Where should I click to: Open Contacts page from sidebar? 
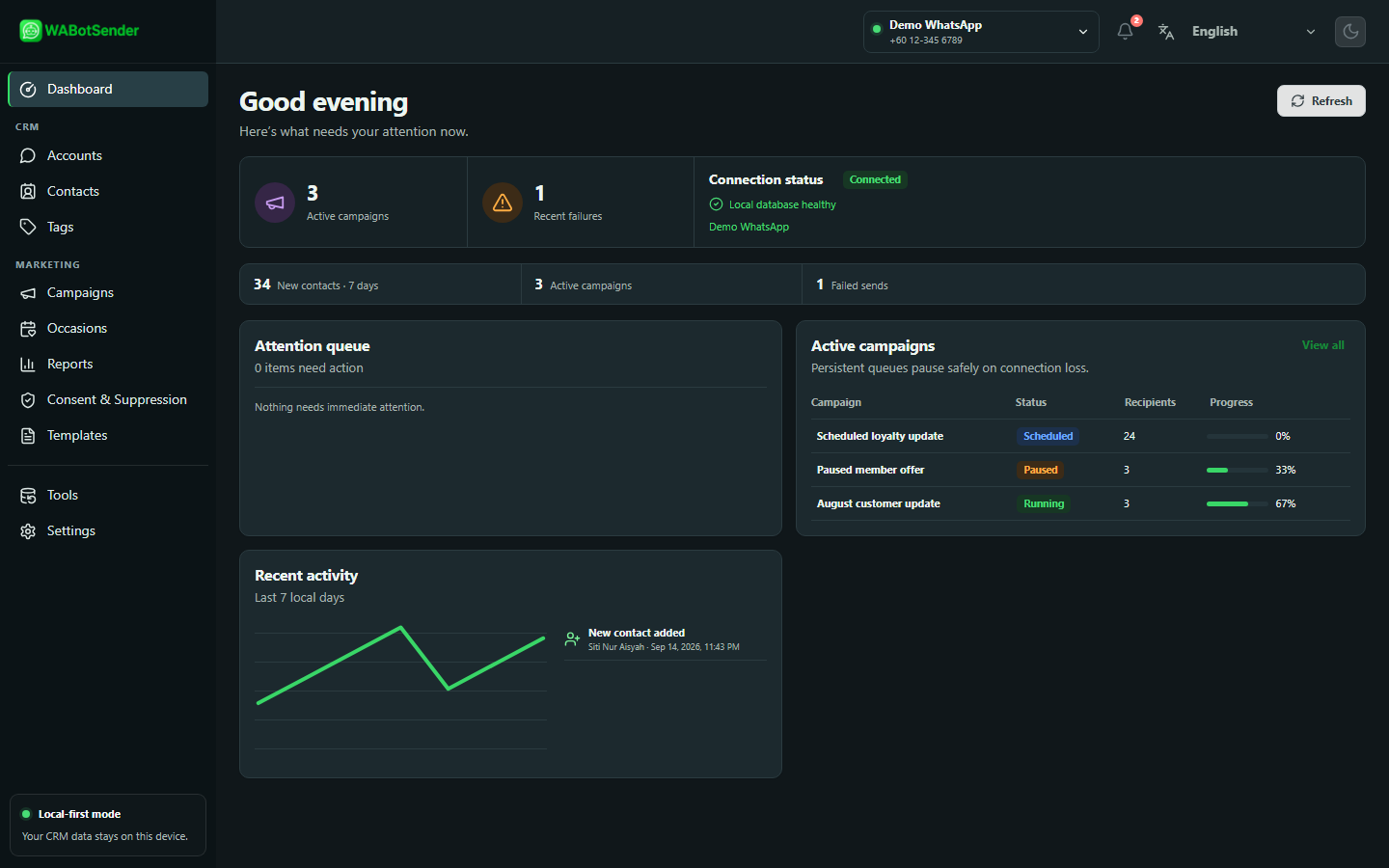pyautogui.click(x=108, y=191)
